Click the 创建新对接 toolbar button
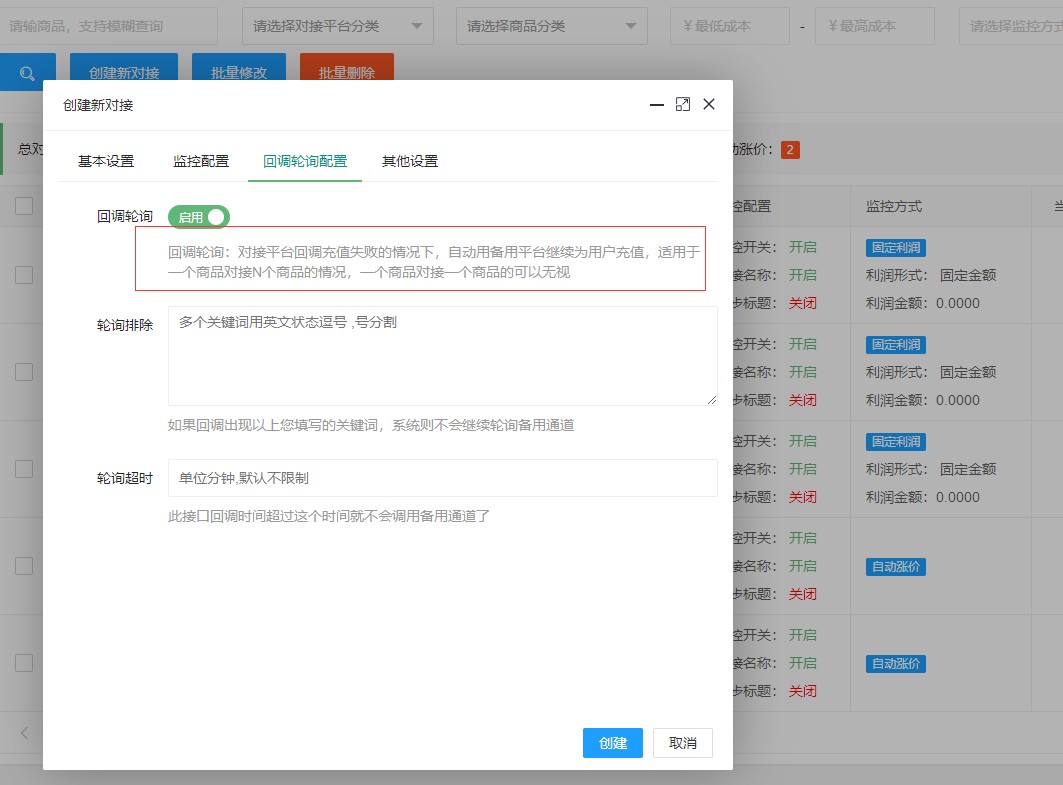Screen dimensions: 1063x785 click(124, 67)
